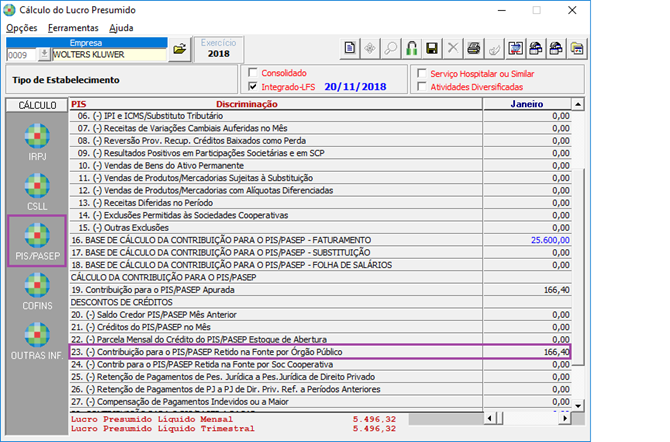Toggle the Consolidado checkbox

(253, 72)
